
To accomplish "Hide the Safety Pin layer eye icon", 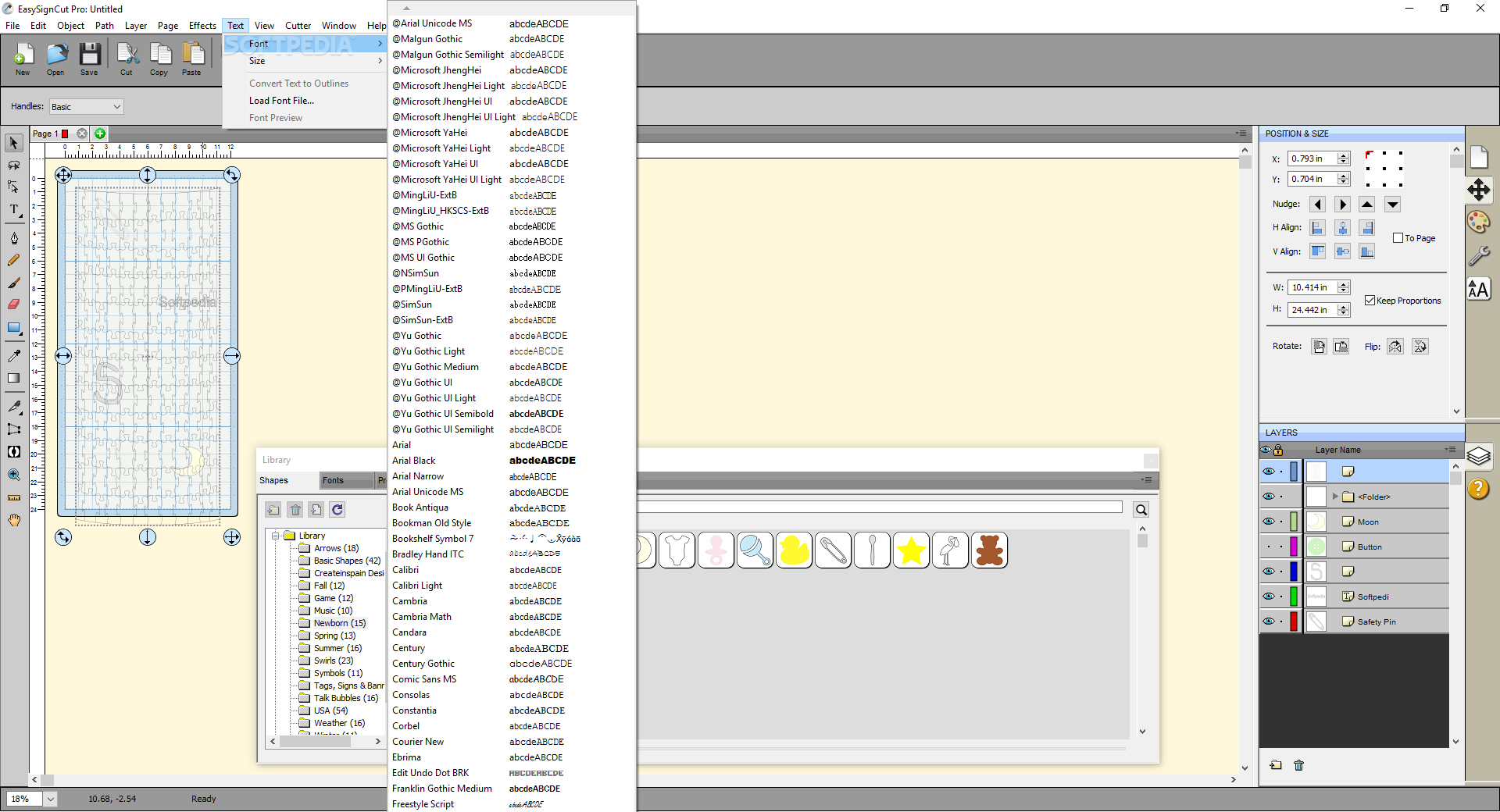I will (x=1269, y=621).
